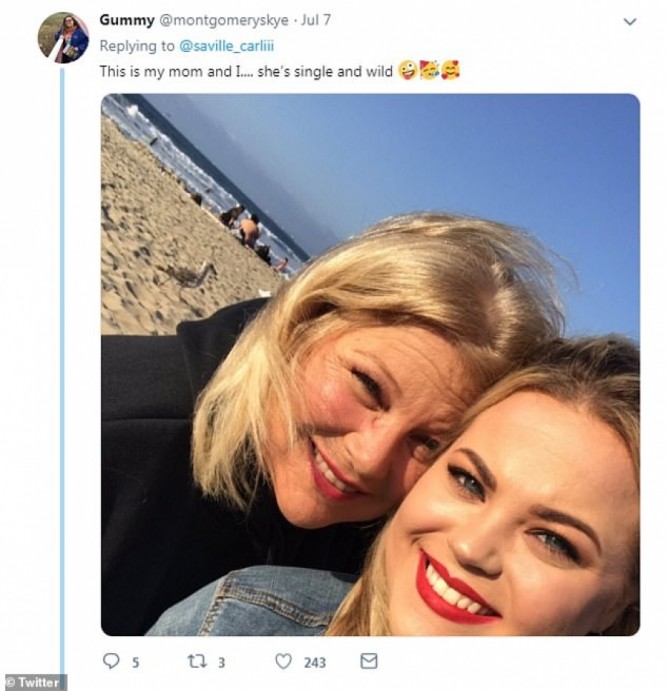The image size is (668, 691).
Task: Retweet this tweet using the retweet icon
Action: 198,661
